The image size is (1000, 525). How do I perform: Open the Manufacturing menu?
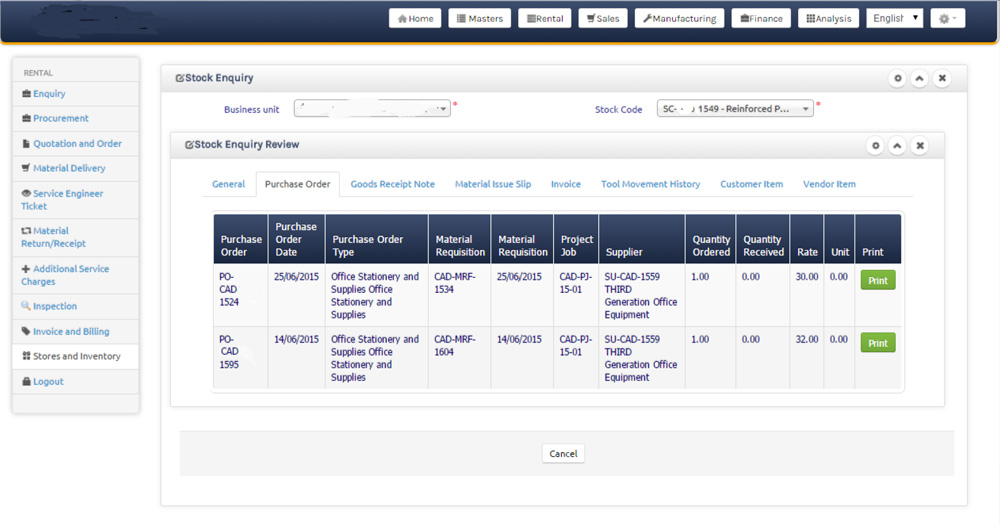(x=680, y=18)
